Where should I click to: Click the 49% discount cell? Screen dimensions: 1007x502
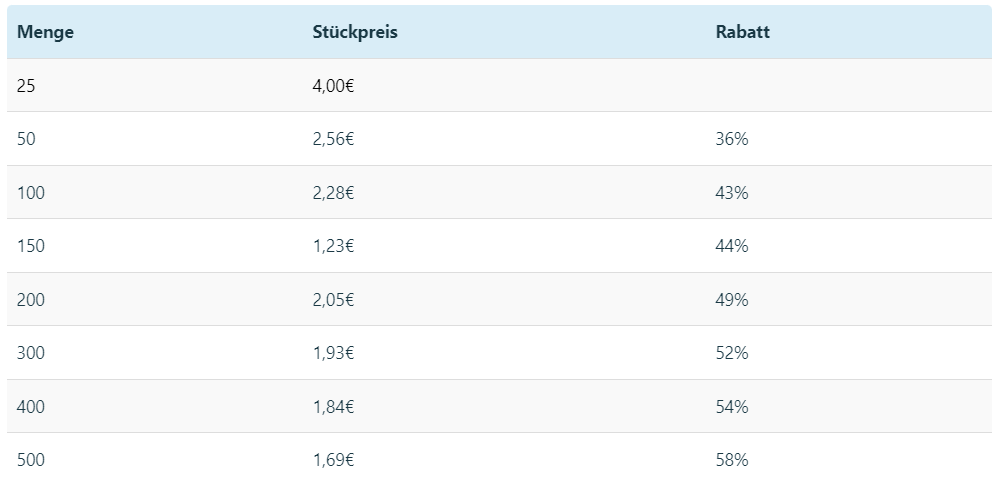tap(732, 300)
